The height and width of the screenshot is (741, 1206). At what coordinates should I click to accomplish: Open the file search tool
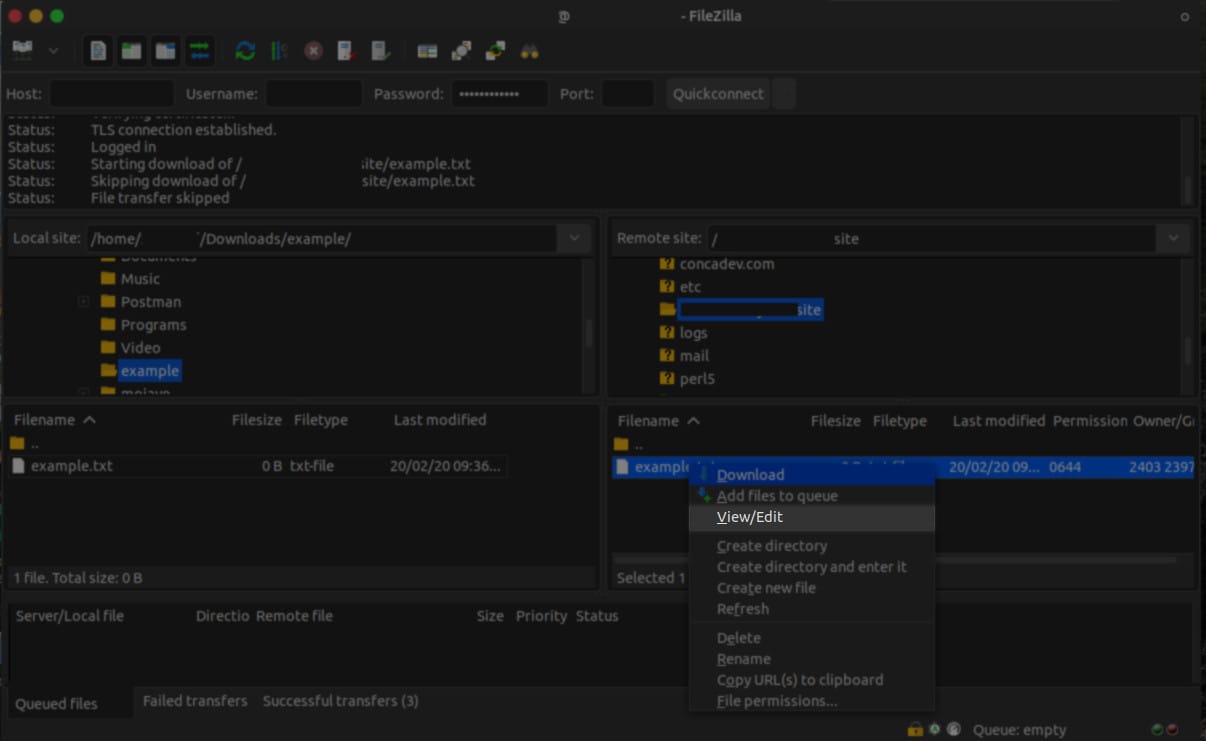click(527, 49)
